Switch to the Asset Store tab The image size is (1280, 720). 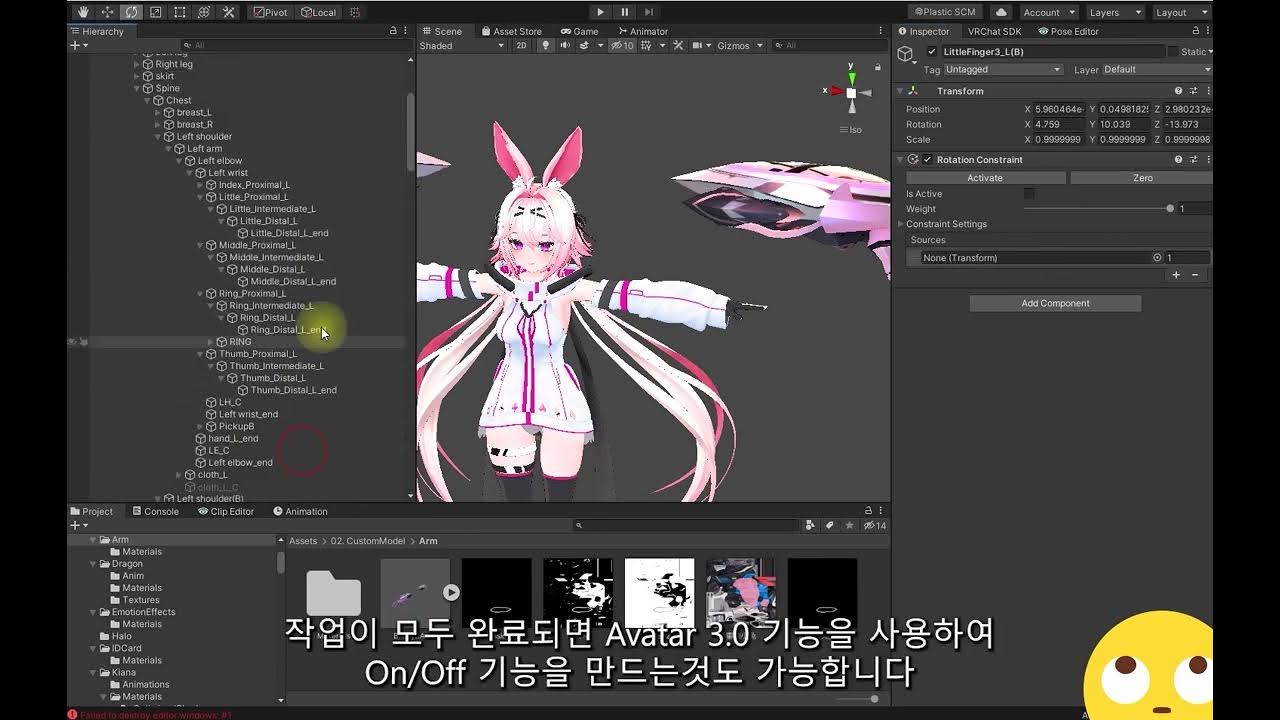[511, 31]
